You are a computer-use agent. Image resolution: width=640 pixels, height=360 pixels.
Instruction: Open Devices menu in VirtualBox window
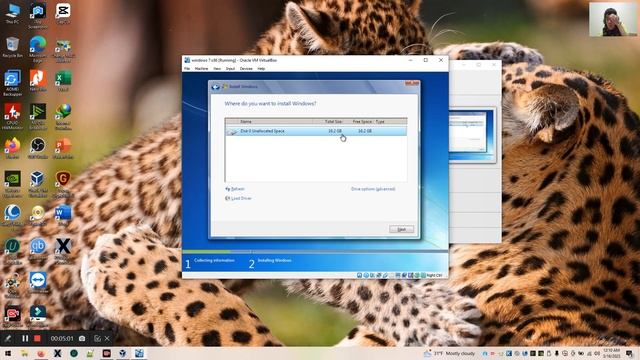(x=246, y=69)
